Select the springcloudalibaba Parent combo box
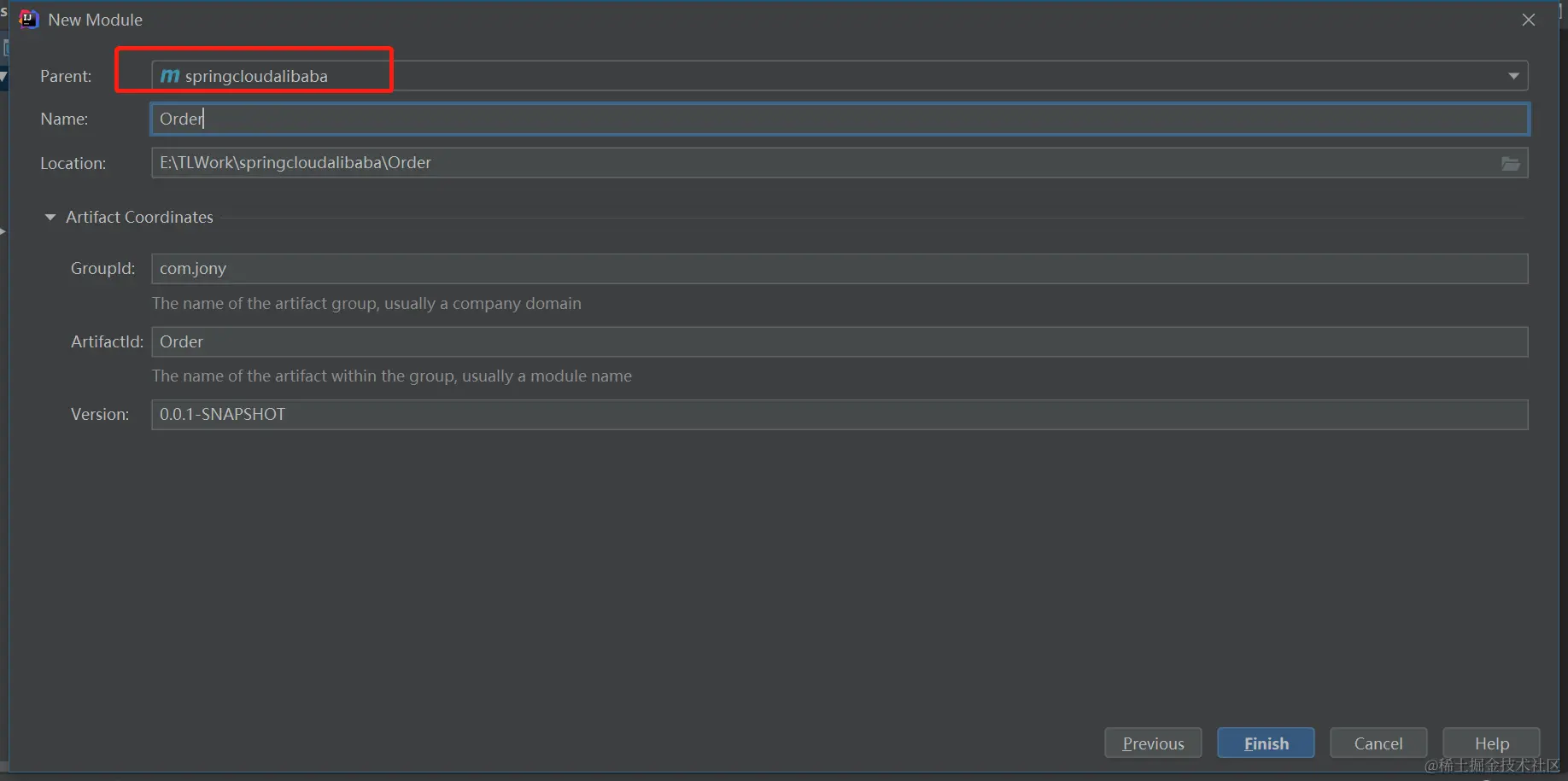1568x781 pixels. (x=840, y=76)
